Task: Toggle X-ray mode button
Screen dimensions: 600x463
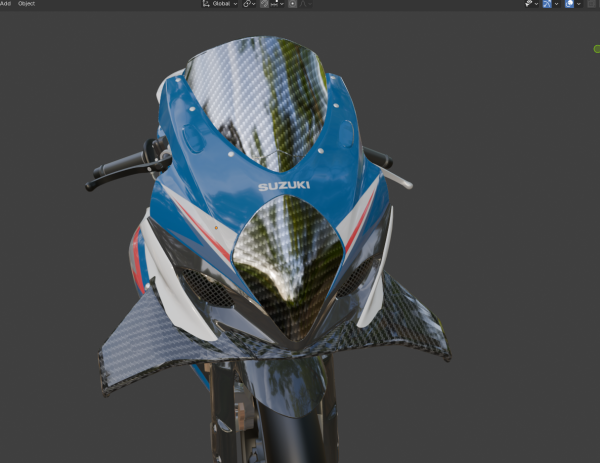Action: point(592,4)
